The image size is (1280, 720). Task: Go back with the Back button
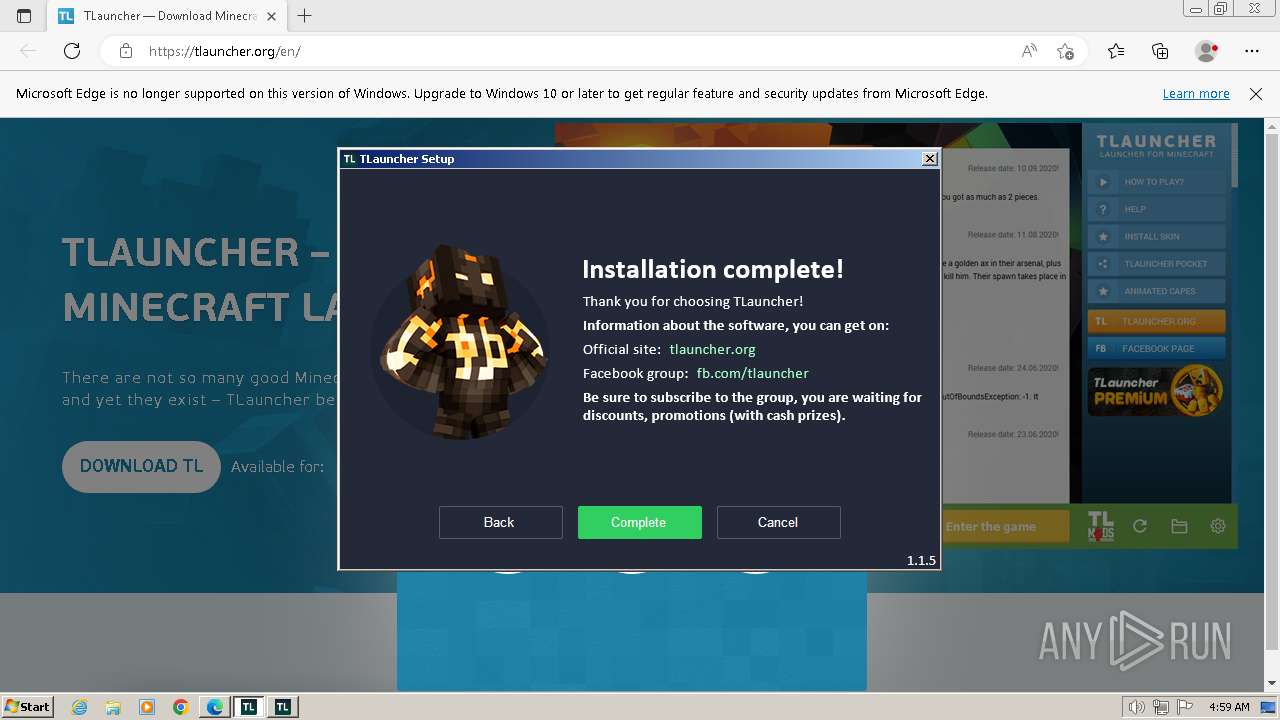500,522
